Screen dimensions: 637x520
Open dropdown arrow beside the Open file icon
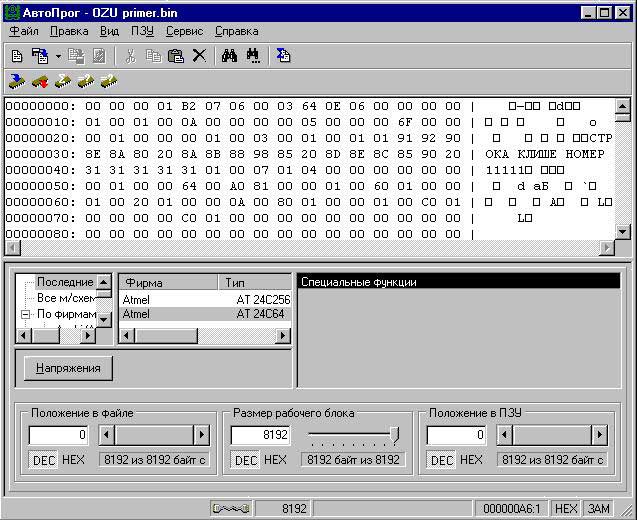[x=58, y=56]
